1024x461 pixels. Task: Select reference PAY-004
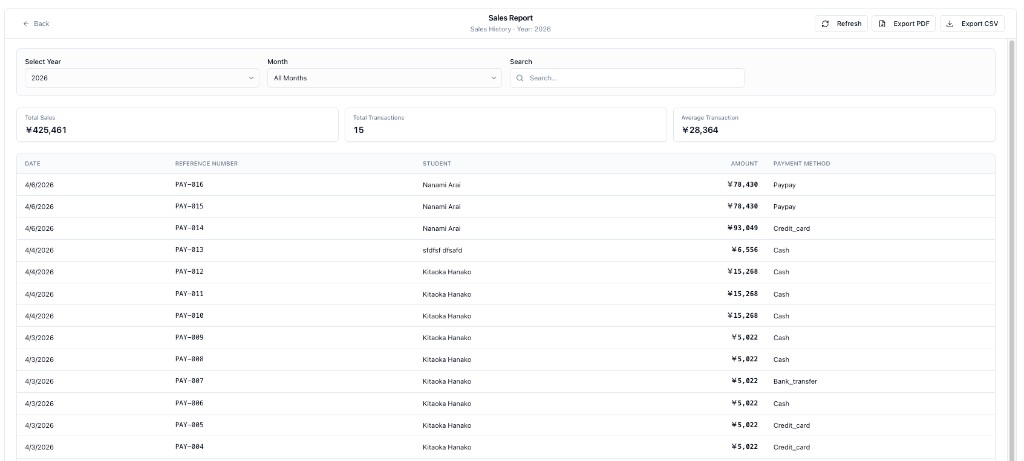189,447
